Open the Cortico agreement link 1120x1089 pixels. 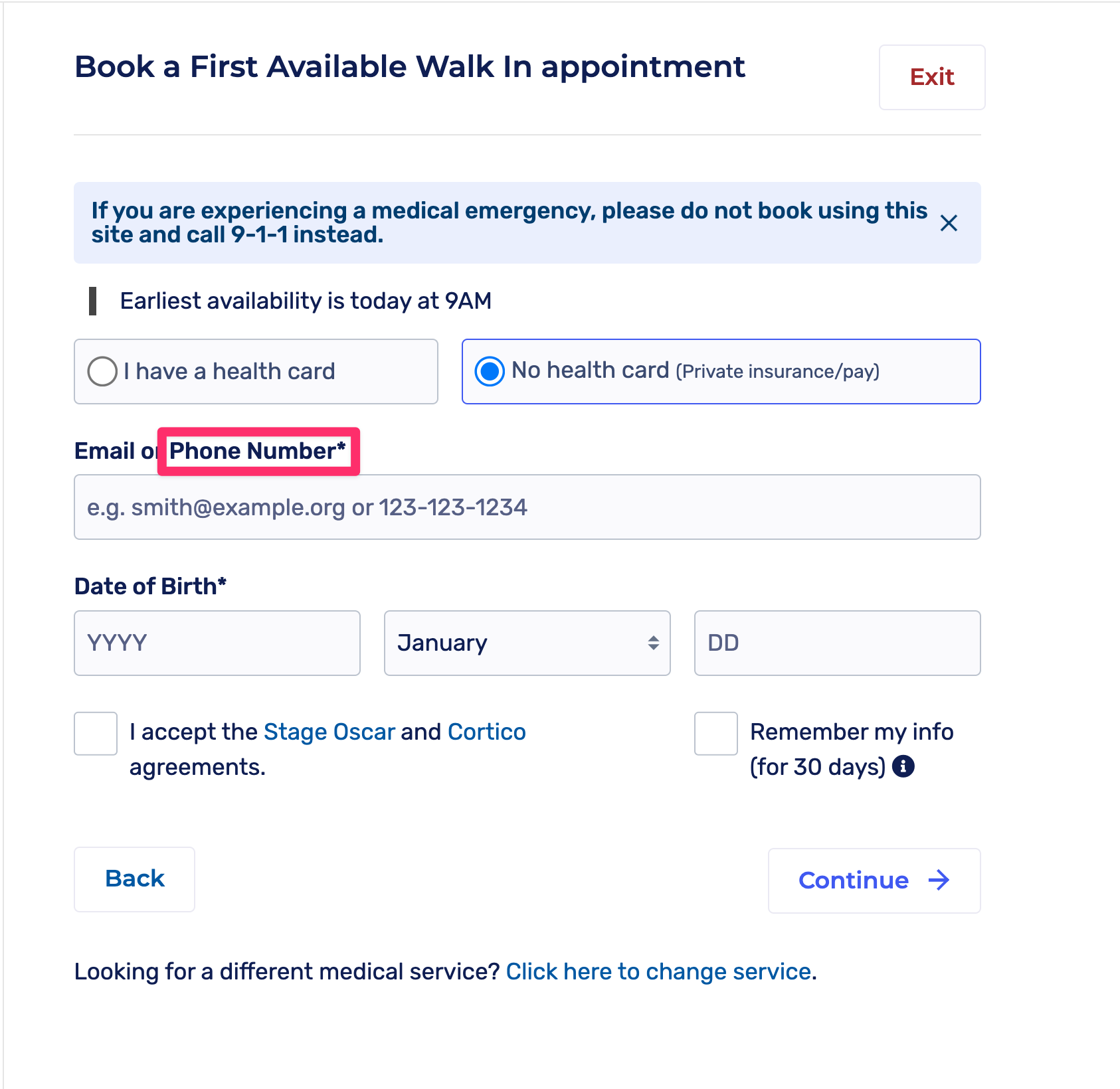click(x=486, y=732)
